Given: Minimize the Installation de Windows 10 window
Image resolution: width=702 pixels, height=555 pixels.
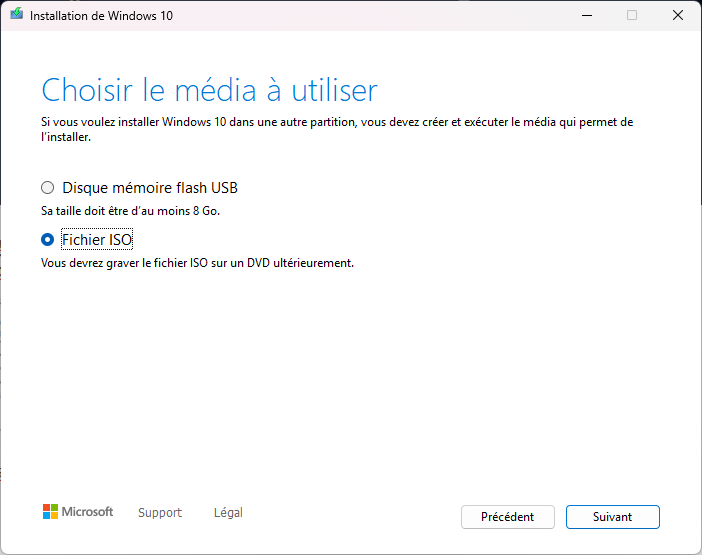Looking at the screenshot, I should pos(585,15).
